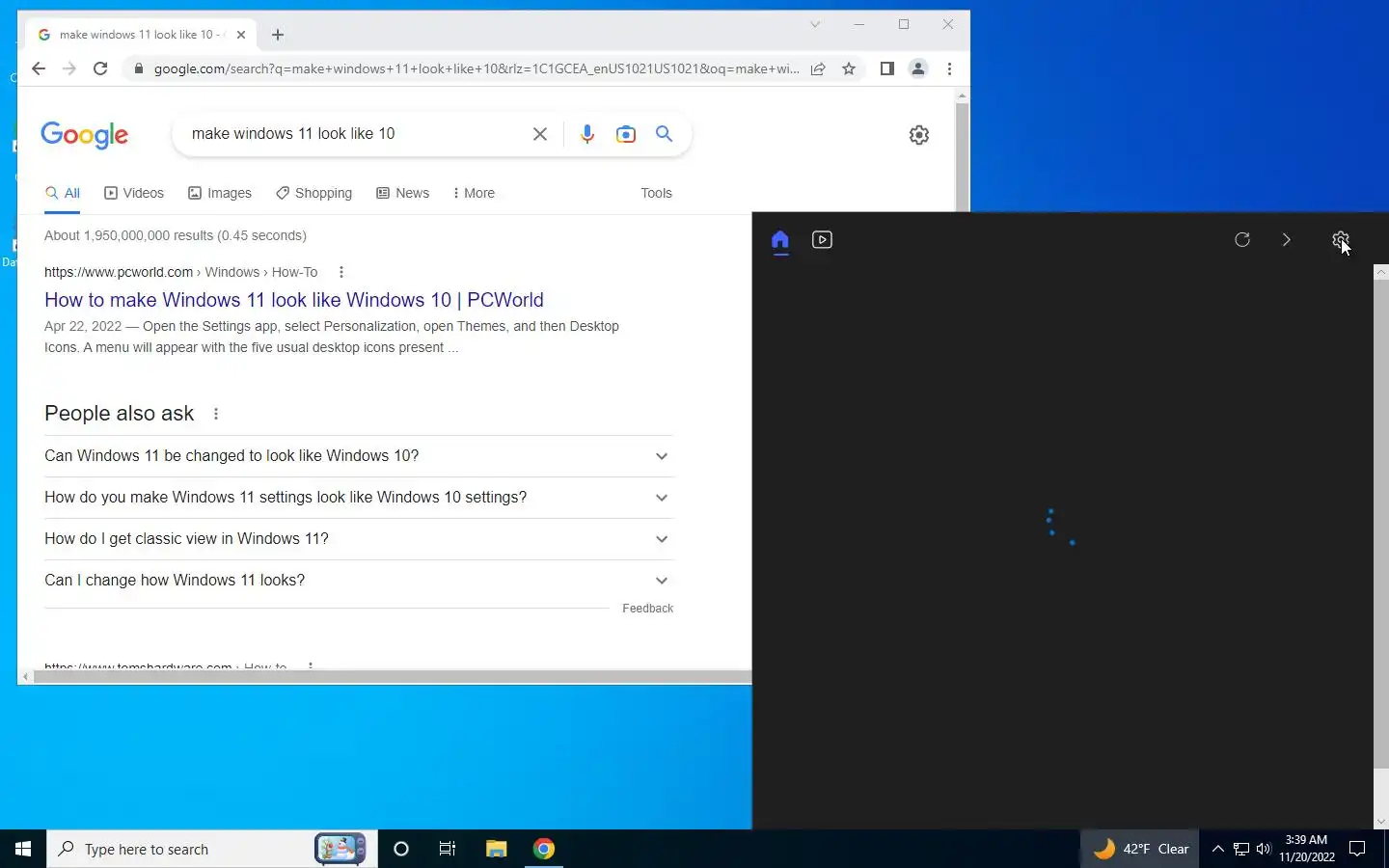Click taskbar Type here to search box

click(x=212, y=849)
